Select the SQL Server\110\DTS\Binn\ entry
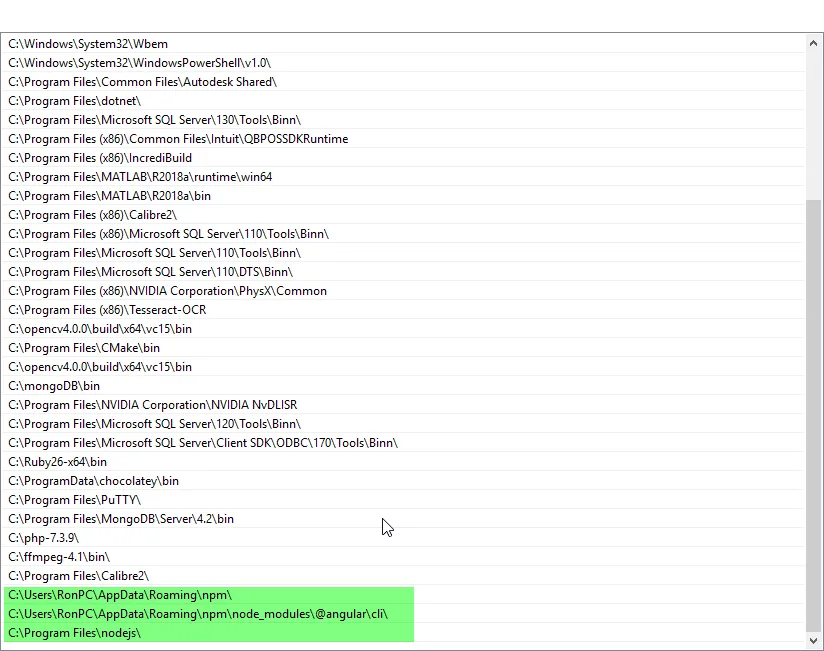The width and height of the screenshot is (824, 651). [x=404, y=272]
